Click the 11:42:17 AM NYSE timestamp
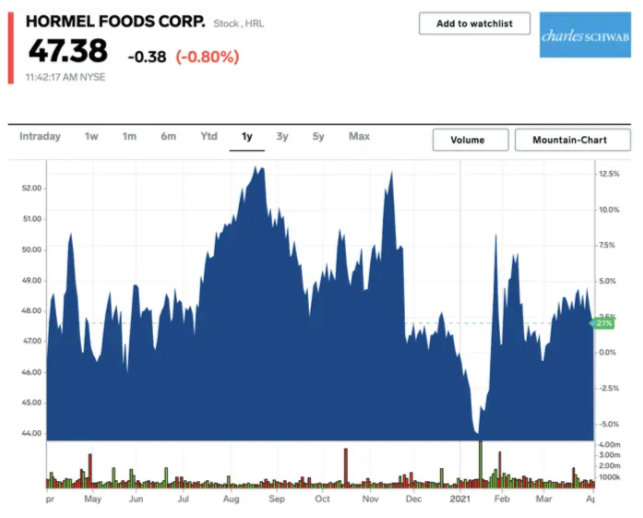 [x=65, y=77]
